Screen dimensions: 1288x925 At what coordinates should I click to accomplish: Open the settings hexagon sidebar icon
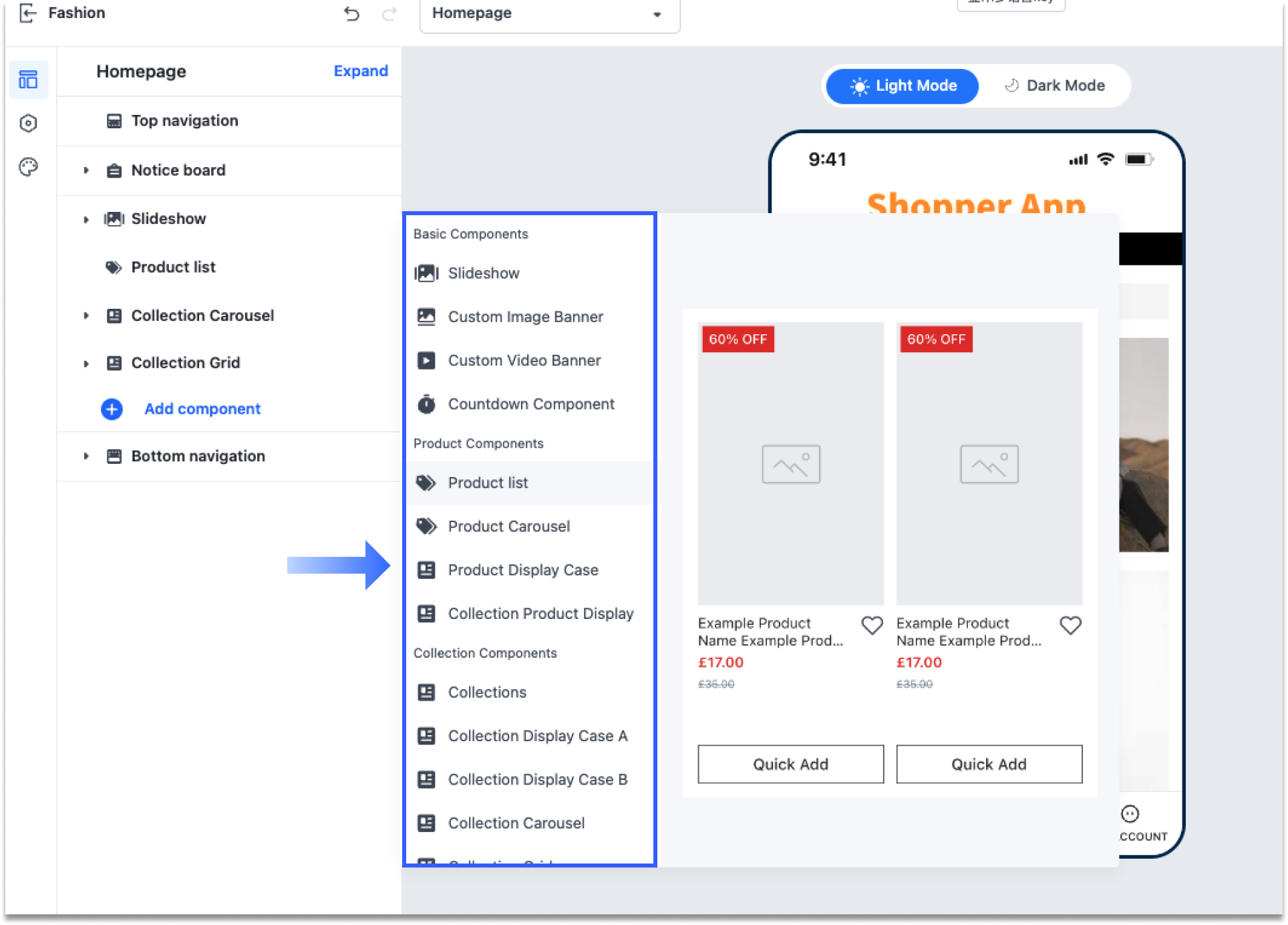[x=28, y=123]
